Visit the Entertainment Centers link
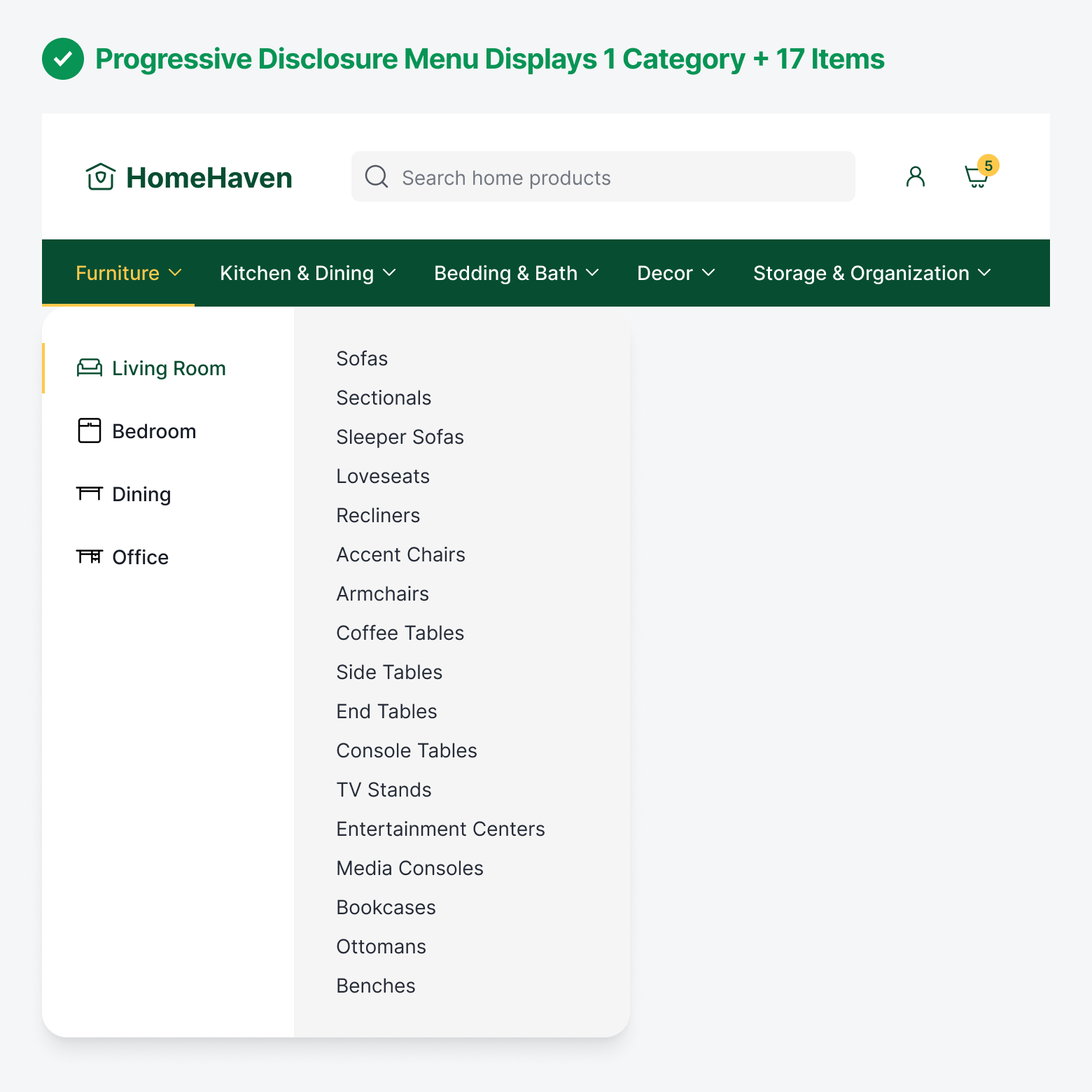Screen dimensions: 1092x1092 [x=440, y=829]
